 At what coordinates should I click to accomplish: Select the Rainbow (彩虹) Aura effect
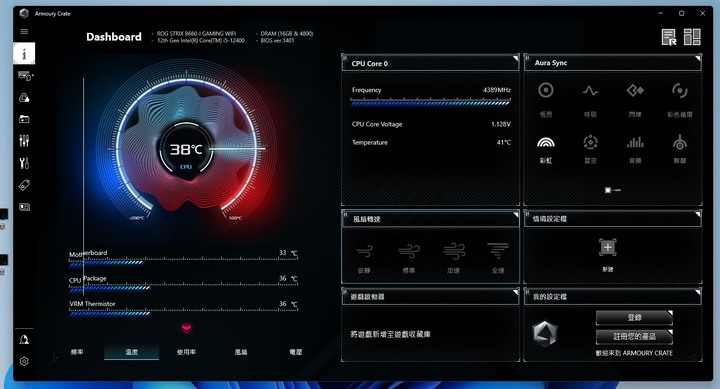546,142
